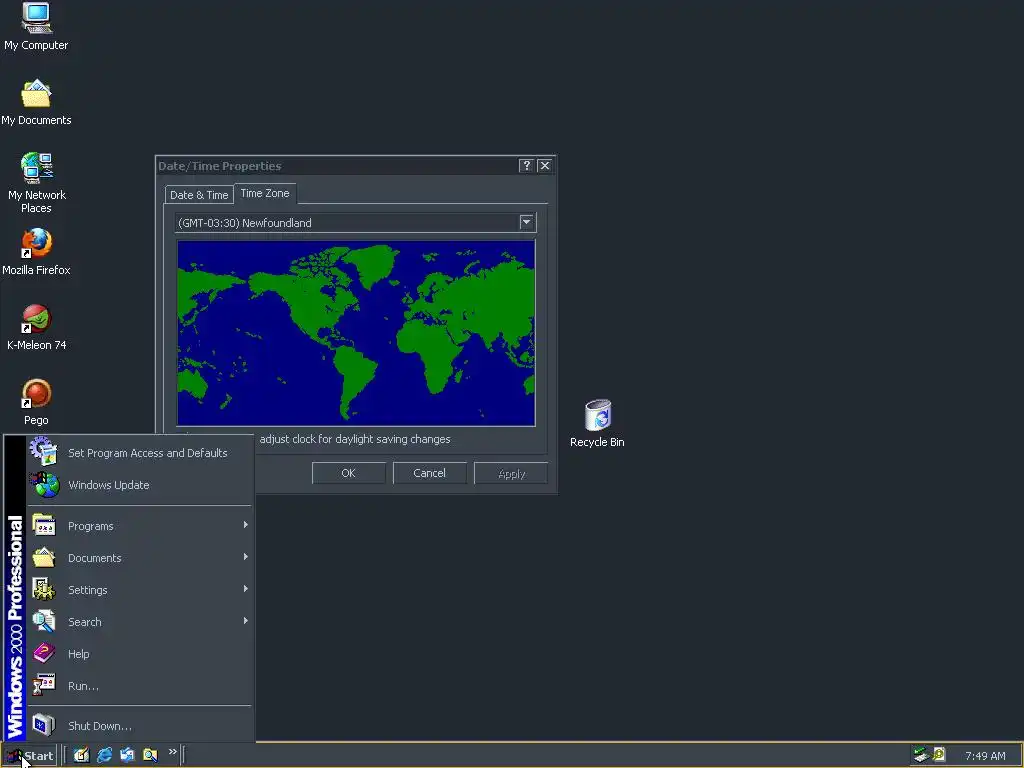Viewport: 1024px width, 768px height.
Task: Open the My Computer desktop icon
Action: 36,27
